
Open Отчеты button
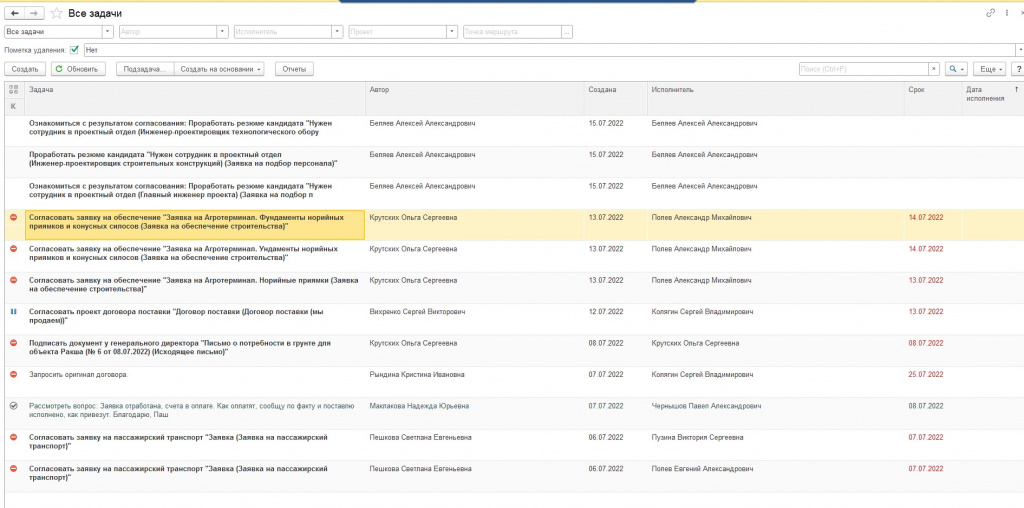tap(294, 69)
